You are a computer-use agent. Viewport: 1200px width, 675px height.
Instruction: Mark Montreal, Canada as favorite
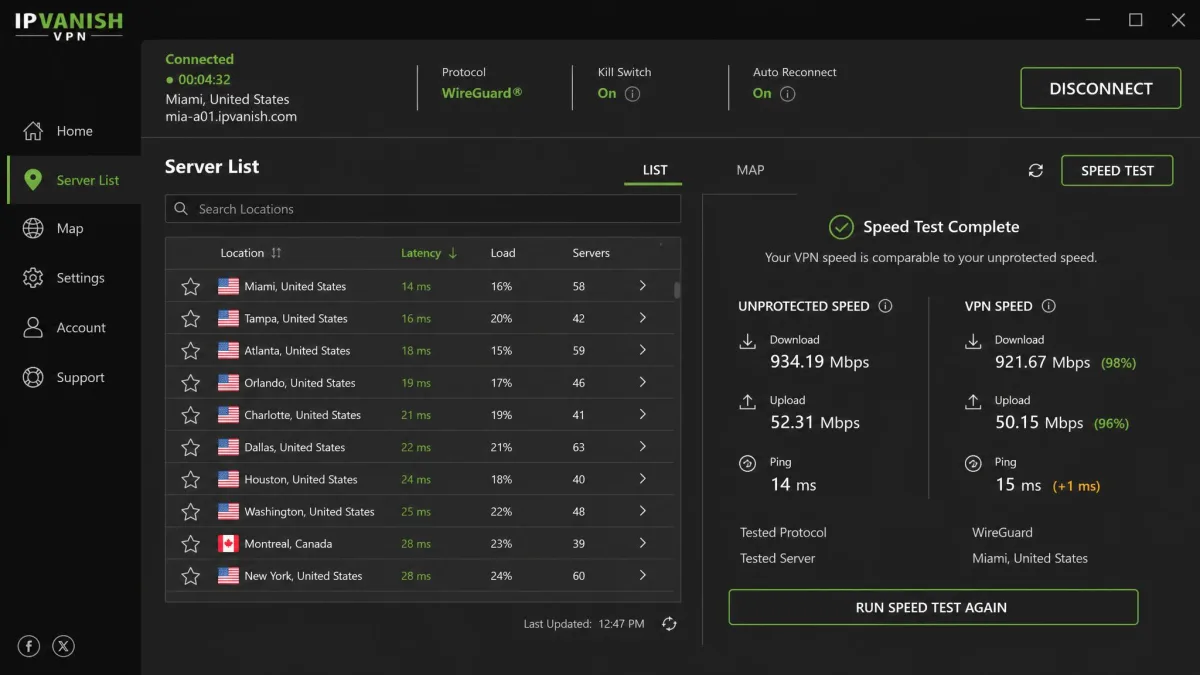(190, 544)
